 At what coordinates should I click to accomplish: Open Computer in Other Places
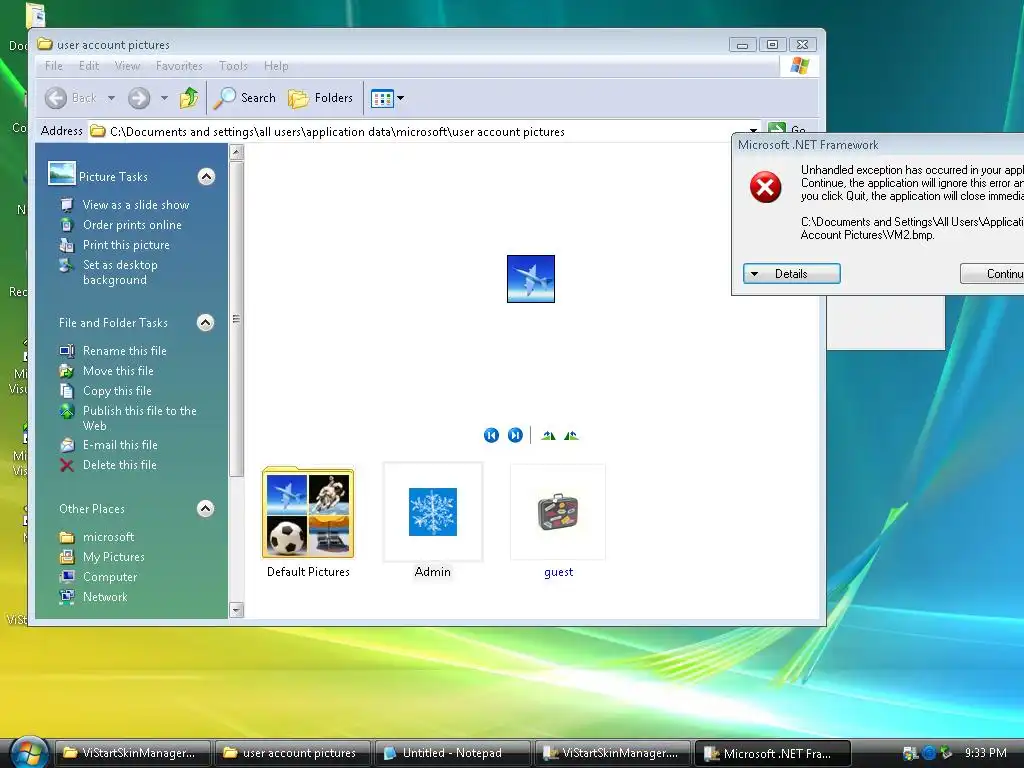110,577
